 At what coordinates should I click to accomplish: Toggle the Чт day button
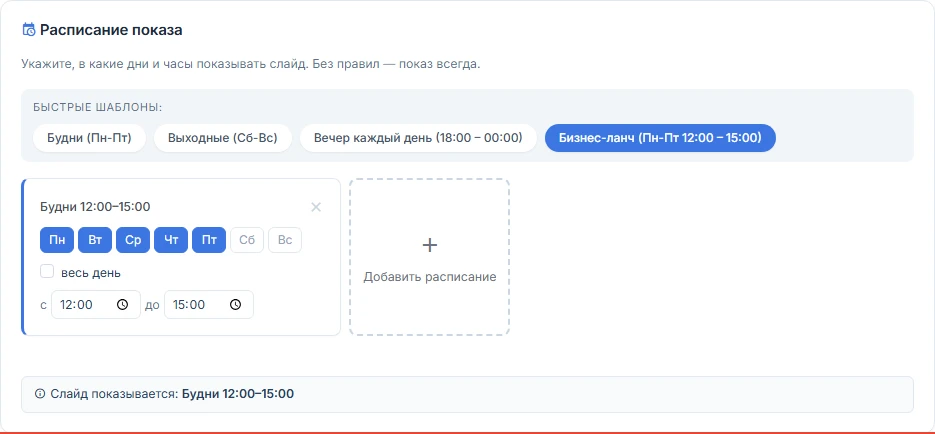pyautogui.click(x=171, y=240)
